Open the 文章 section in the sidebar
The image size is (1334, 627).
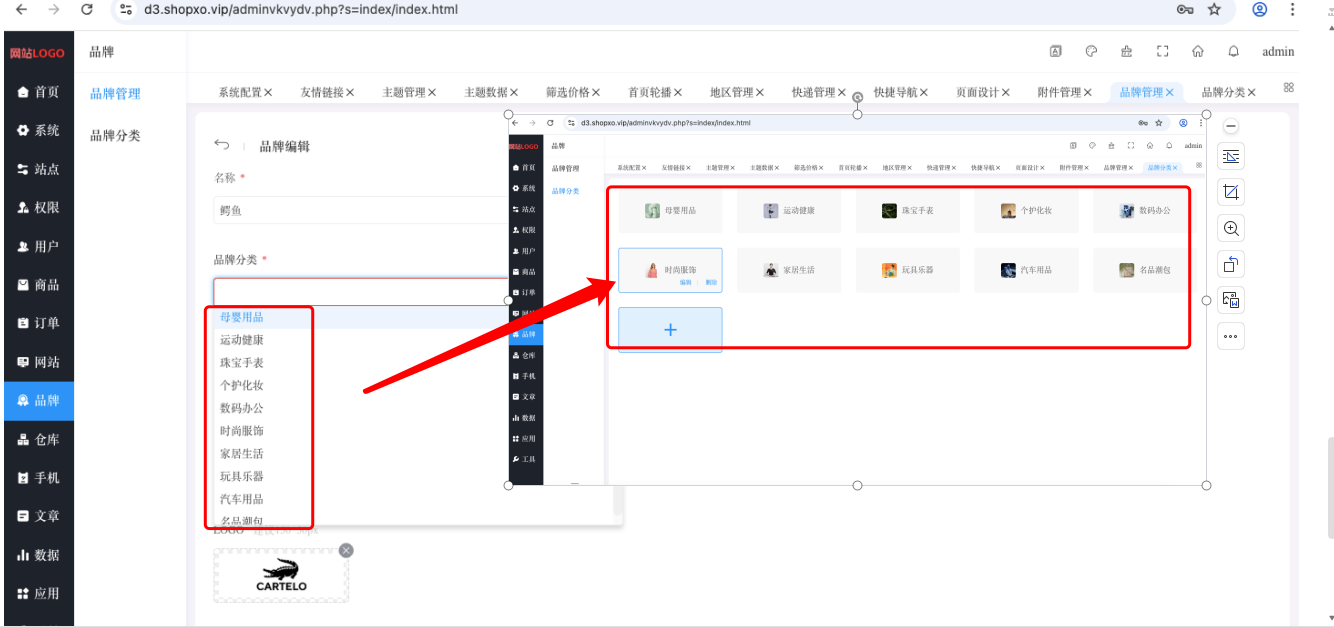pos(37,516)
